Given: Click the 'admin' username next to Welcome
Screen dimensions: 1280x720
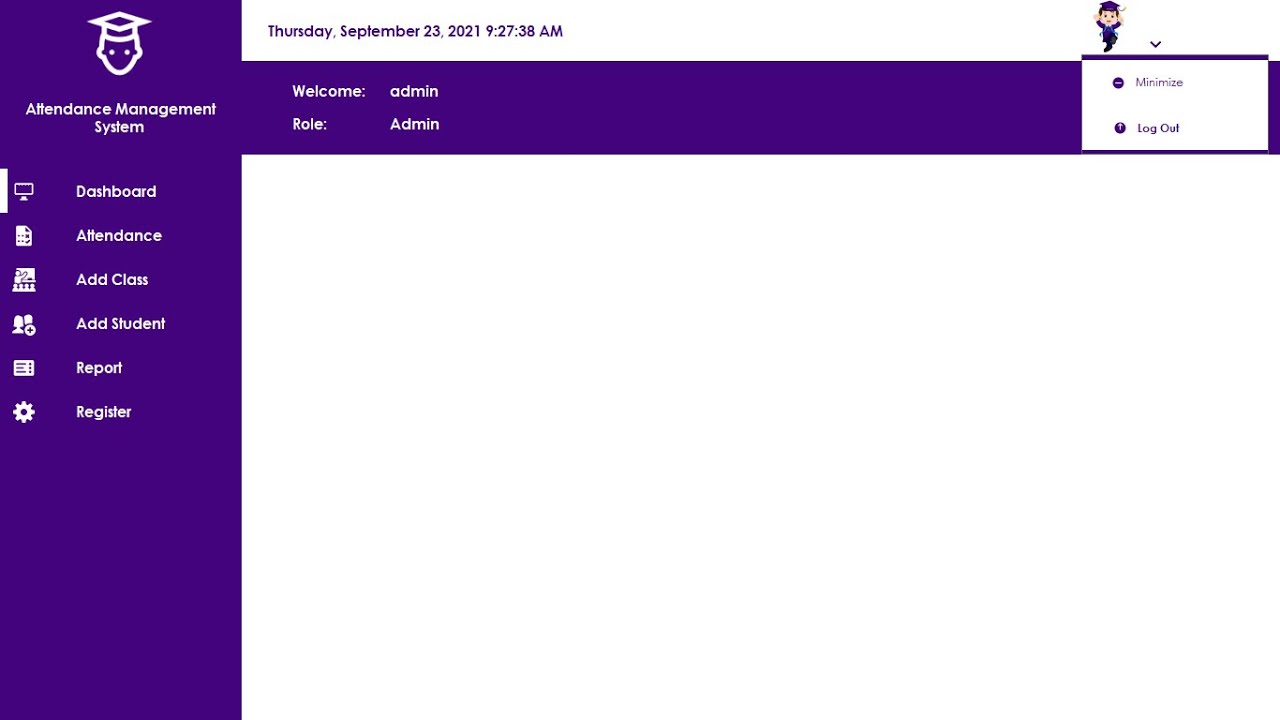Looking at the screenshot, I should [x=414, y=91].
